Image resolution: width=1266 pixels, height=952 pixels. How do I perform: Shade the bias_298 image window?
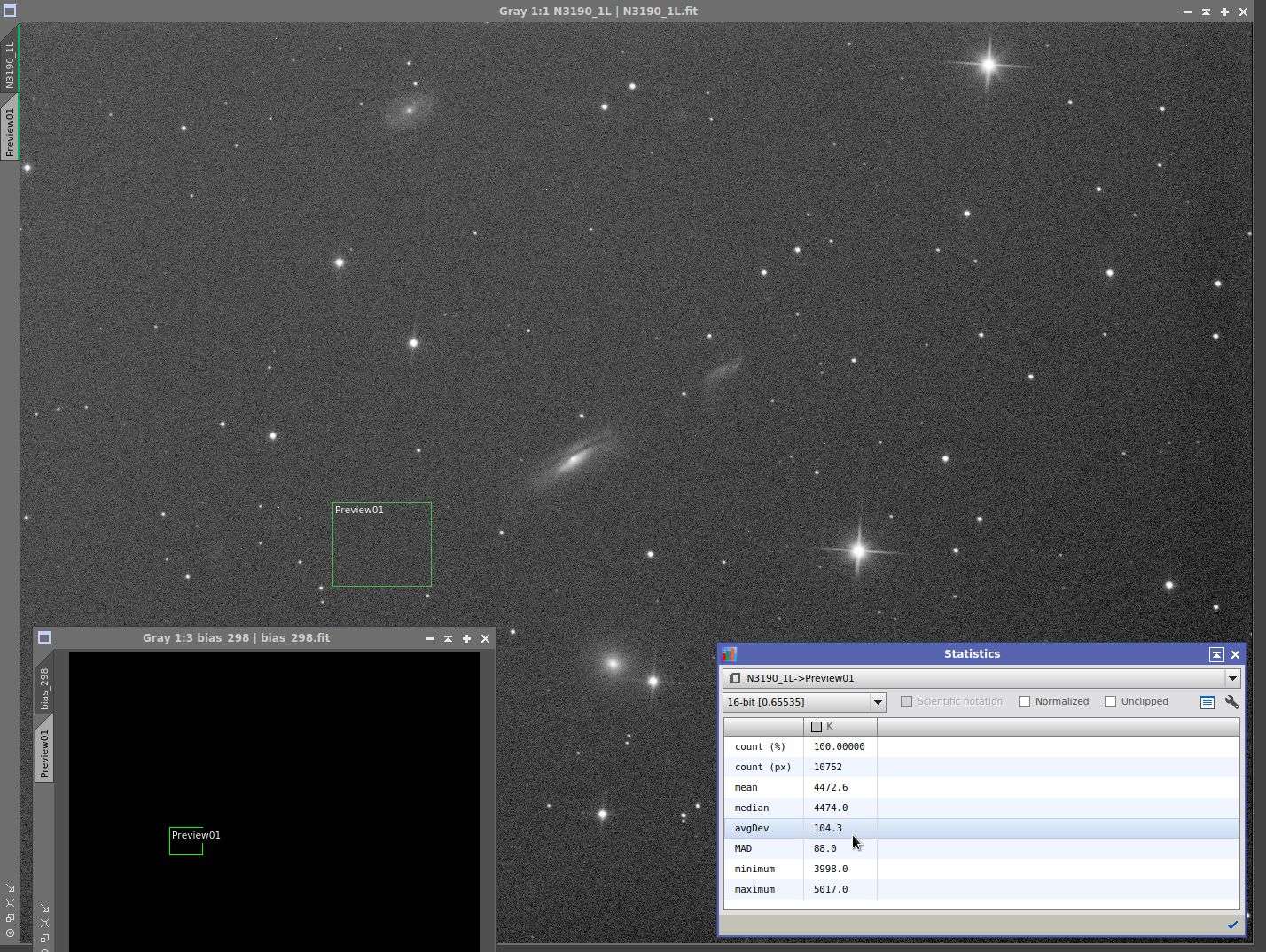tap(448, 638)
